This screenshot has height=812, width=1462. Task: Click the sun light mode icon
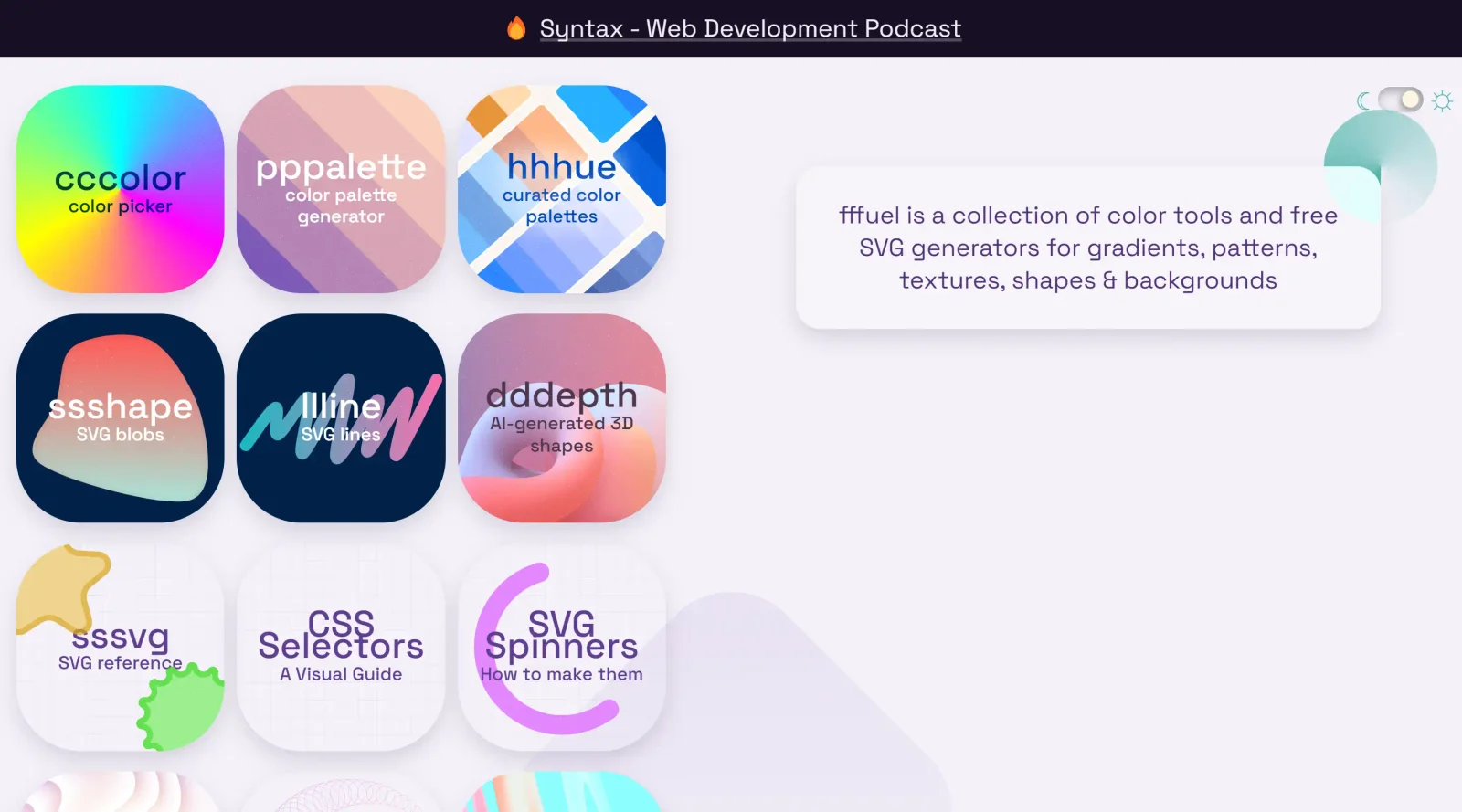tap(1442, 100)
